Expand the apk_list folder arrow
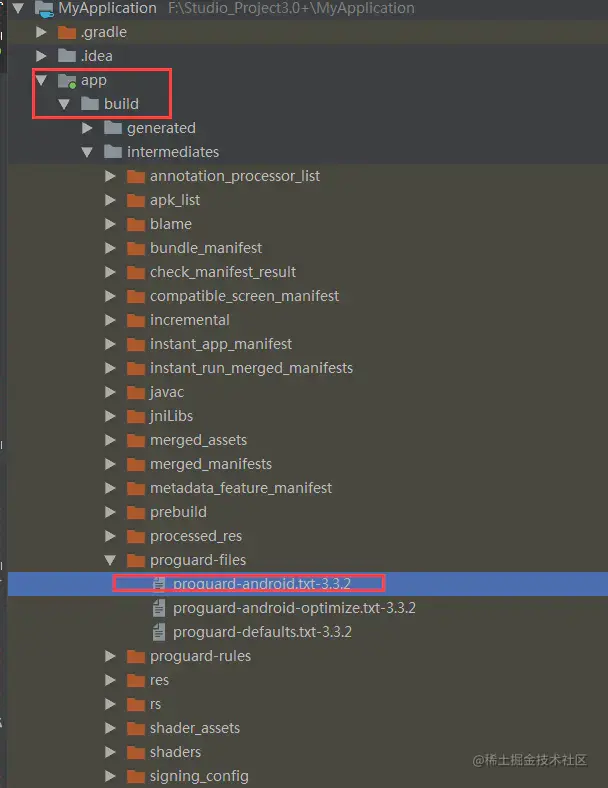608x788 pixels. click(110, 200)
